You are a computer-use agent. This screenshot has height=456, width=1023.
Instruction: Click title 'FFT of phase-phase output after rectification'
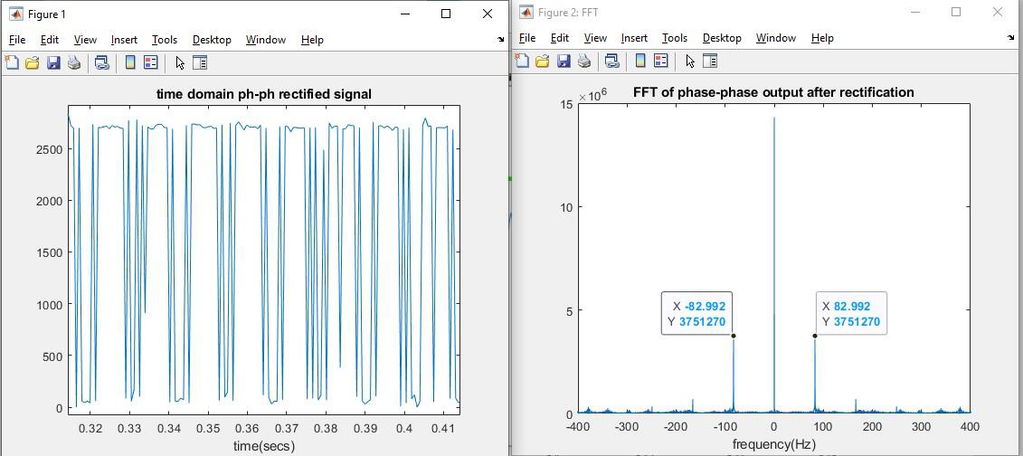click(774, 92)
